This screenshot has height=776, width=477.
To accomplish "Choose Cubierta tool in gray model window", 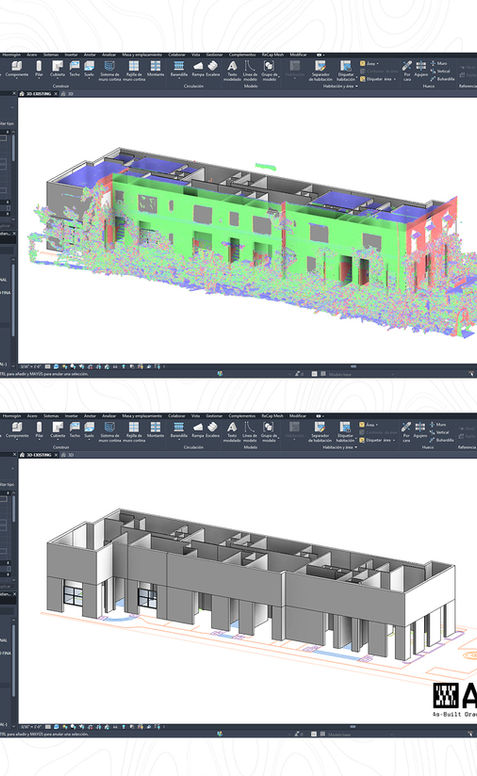I will (57, 430).
